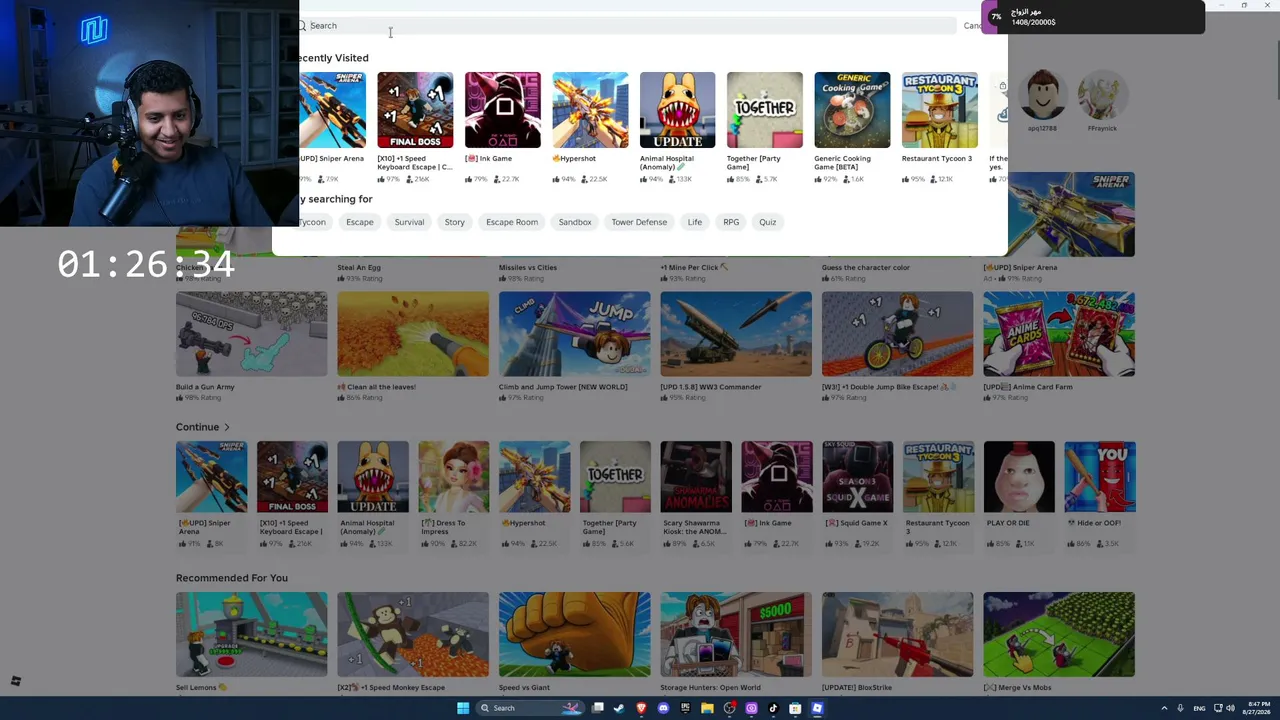Open Task View on the taskbar
This screenshot has width=1280, height=720.
pyautogui.click(x=597, y=708)
